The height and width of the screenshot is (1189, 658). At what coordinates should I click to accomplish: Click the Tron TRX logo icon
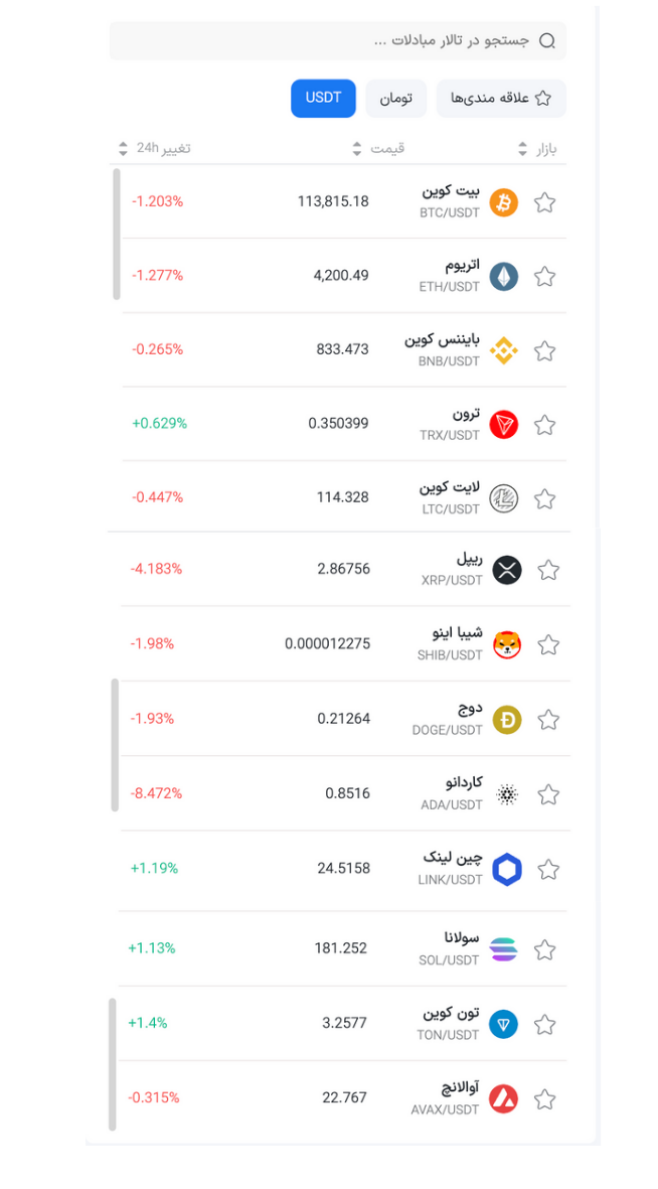(504, 425)
